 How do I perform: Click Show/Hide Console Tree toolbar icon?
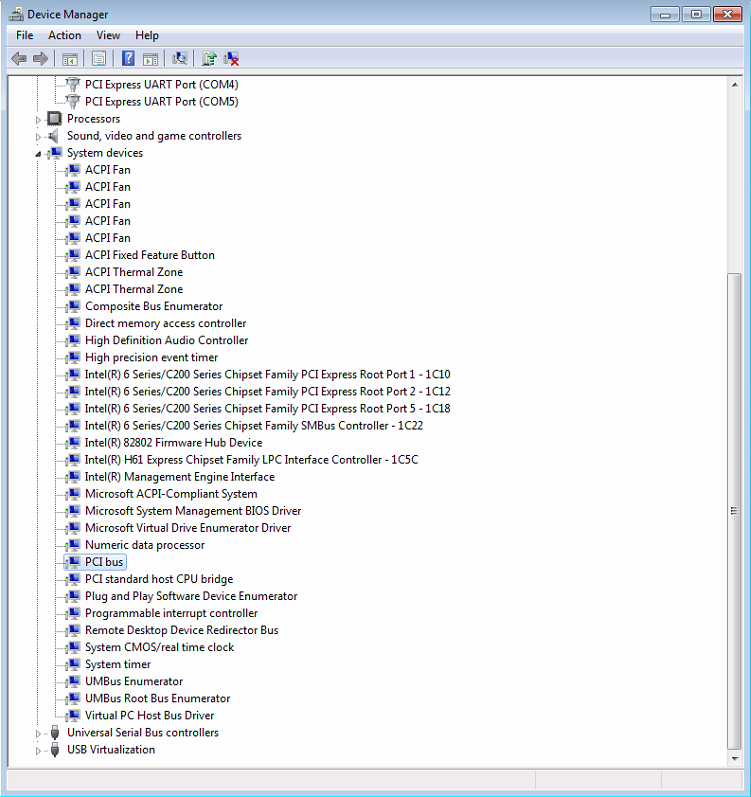[x=70, y=59]
